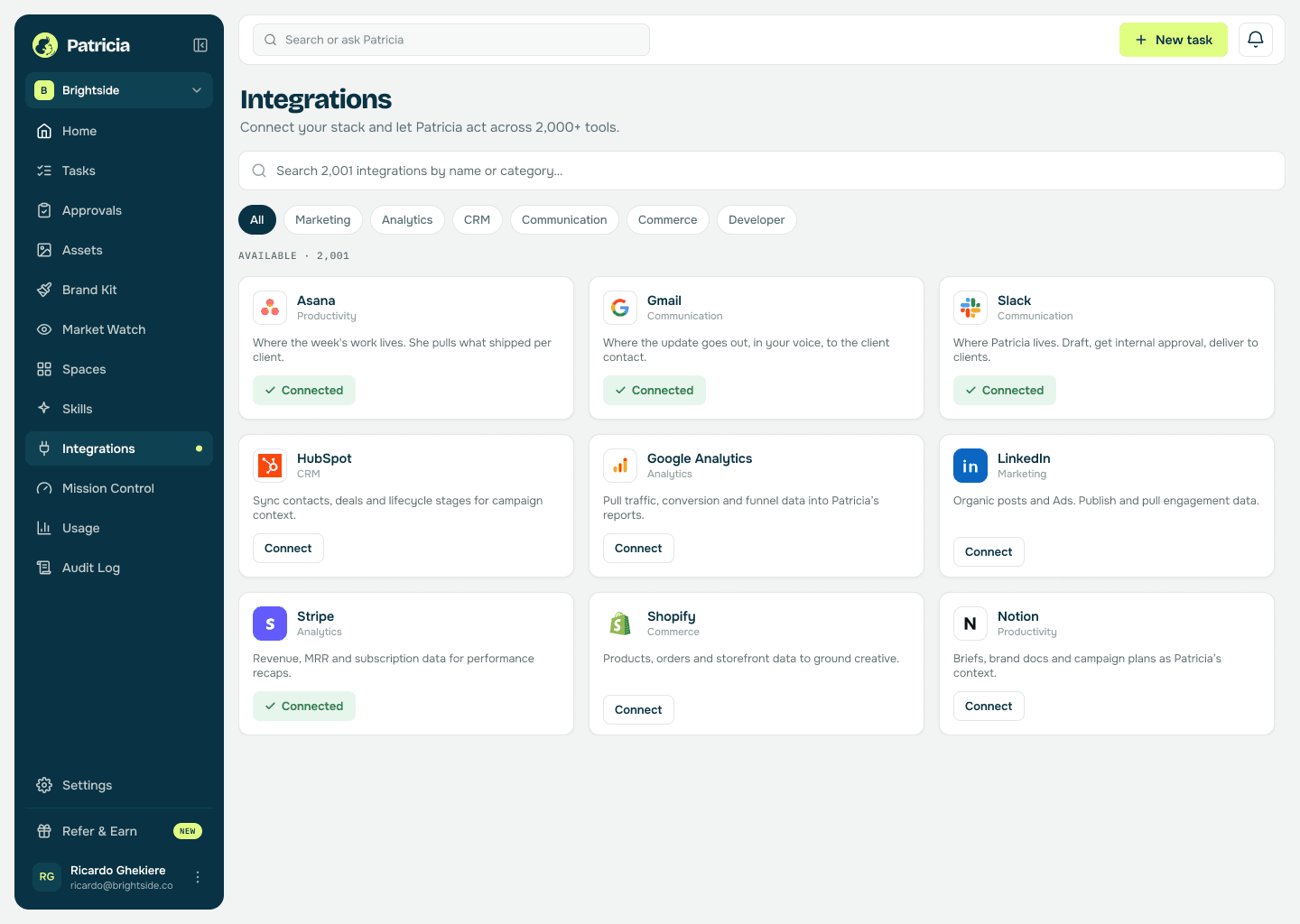Click Gmail's Connected status button
Screen dimensions: 1300x924
tap(655, 391)
